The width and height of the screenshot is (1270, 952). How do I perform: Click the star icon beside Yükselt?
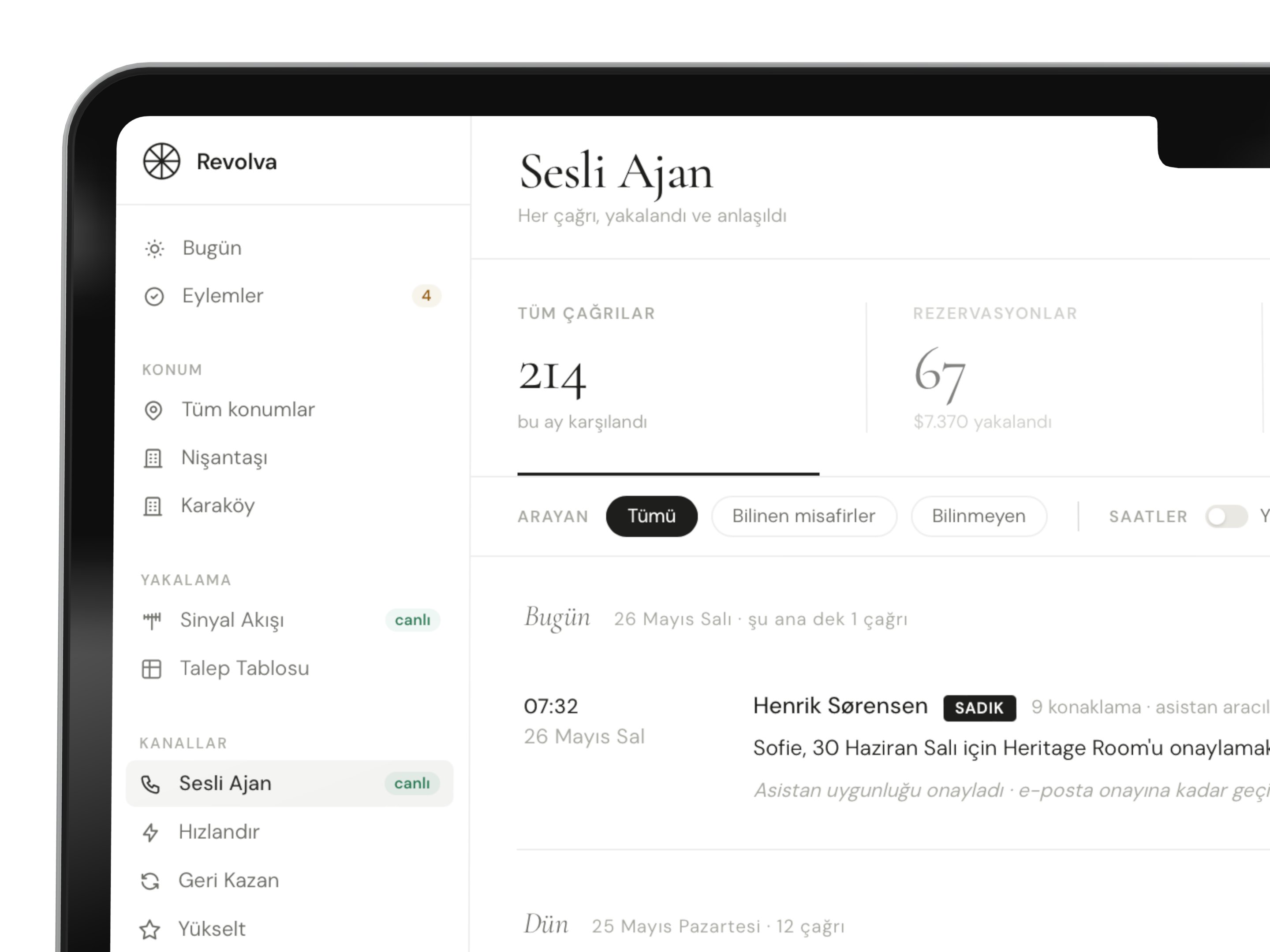150,929
